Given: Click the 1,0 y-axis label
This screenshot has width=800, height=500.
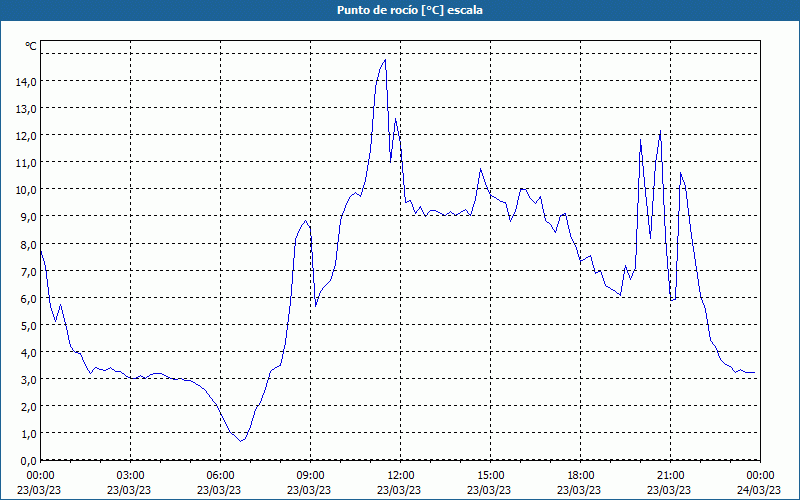Looking at the screenshot, I should [28, 433].
